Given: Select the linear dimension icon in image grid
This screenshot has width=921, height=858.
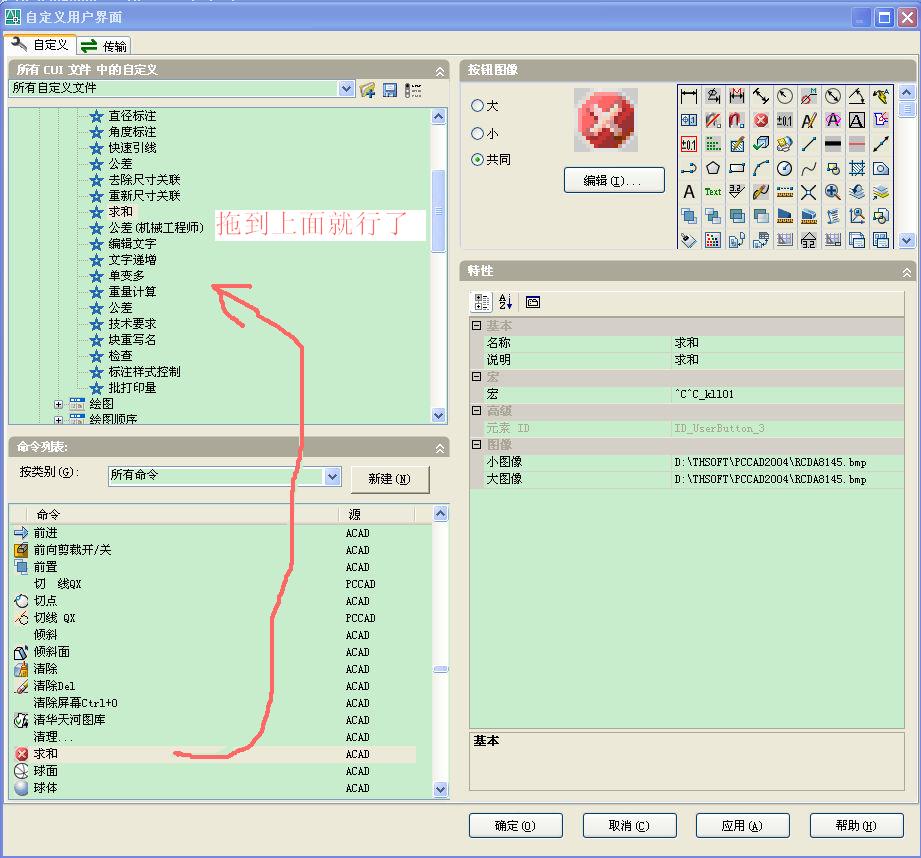Looking at the screenshot, I should (x=689, y=96).
